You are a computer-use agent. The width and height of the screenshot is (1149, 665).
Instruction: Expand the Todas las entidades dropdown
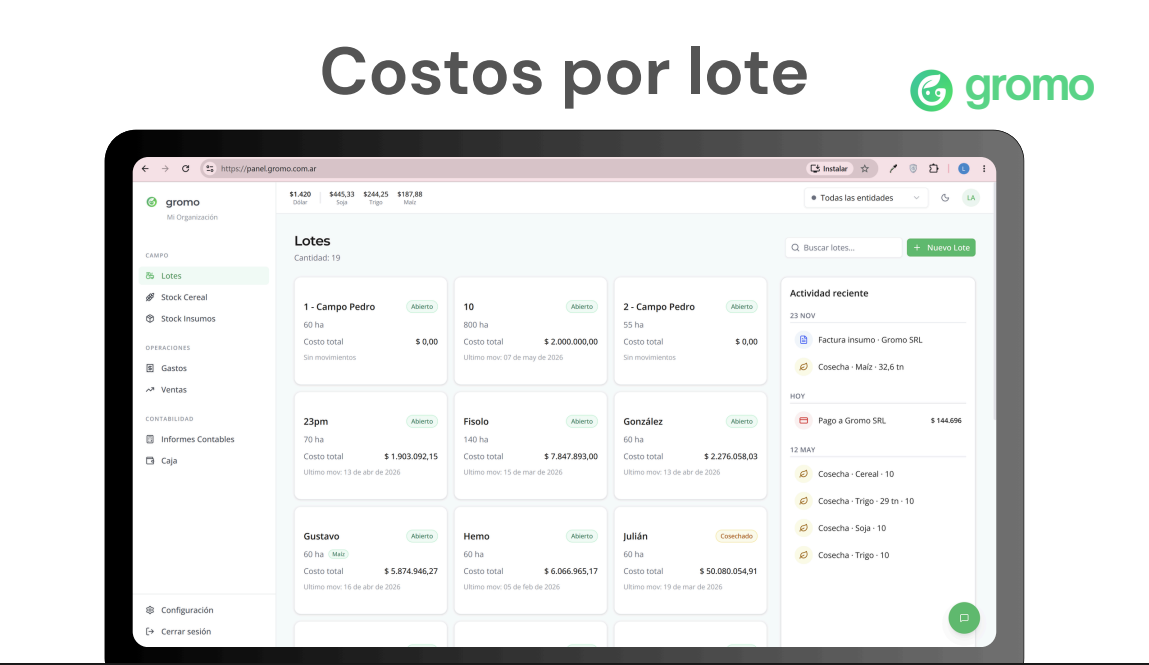[x=865, y=198]
